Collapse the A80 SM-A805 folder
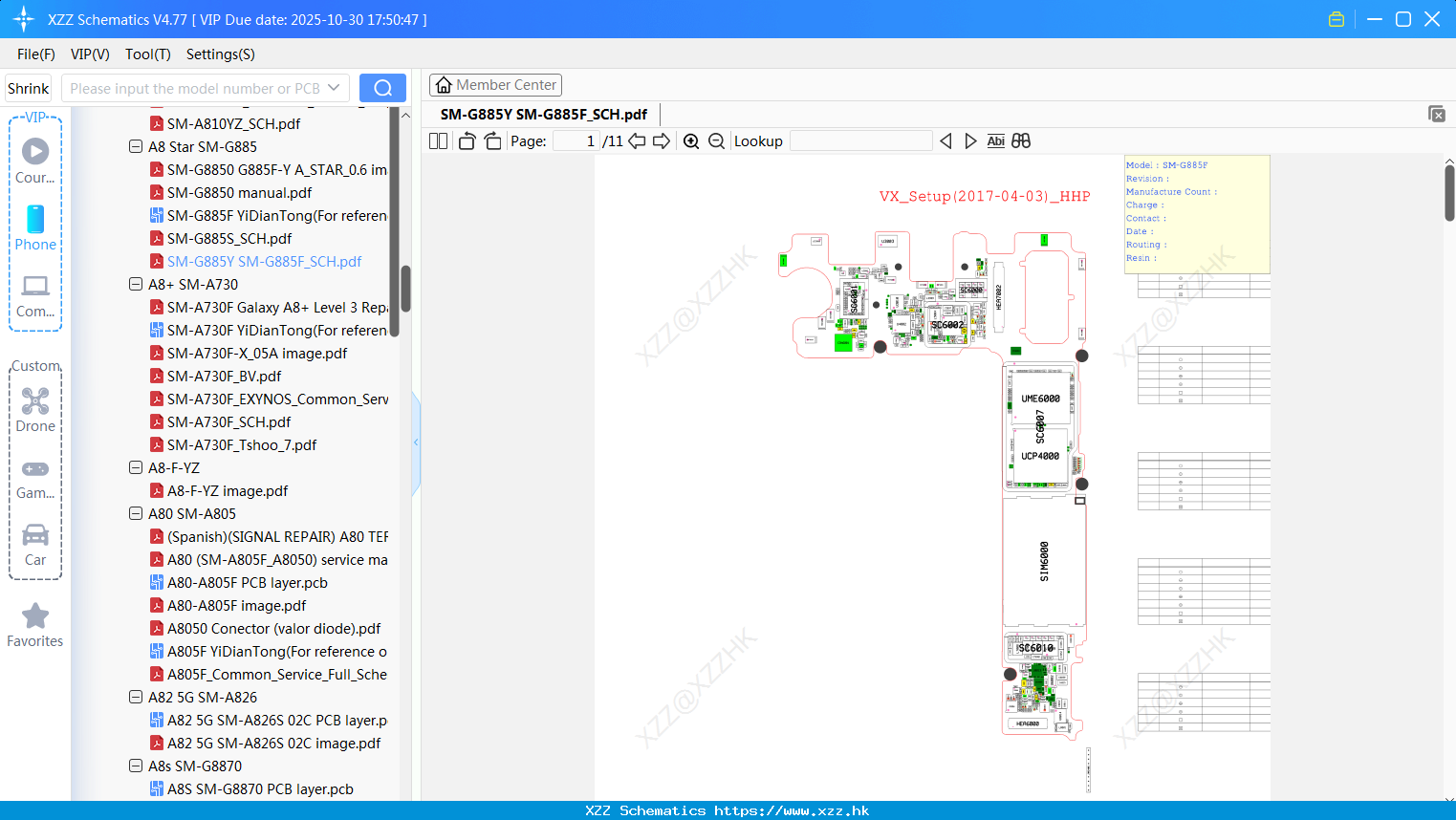The width and height of the screenshot is (1456, 820). tap(136, 514)
